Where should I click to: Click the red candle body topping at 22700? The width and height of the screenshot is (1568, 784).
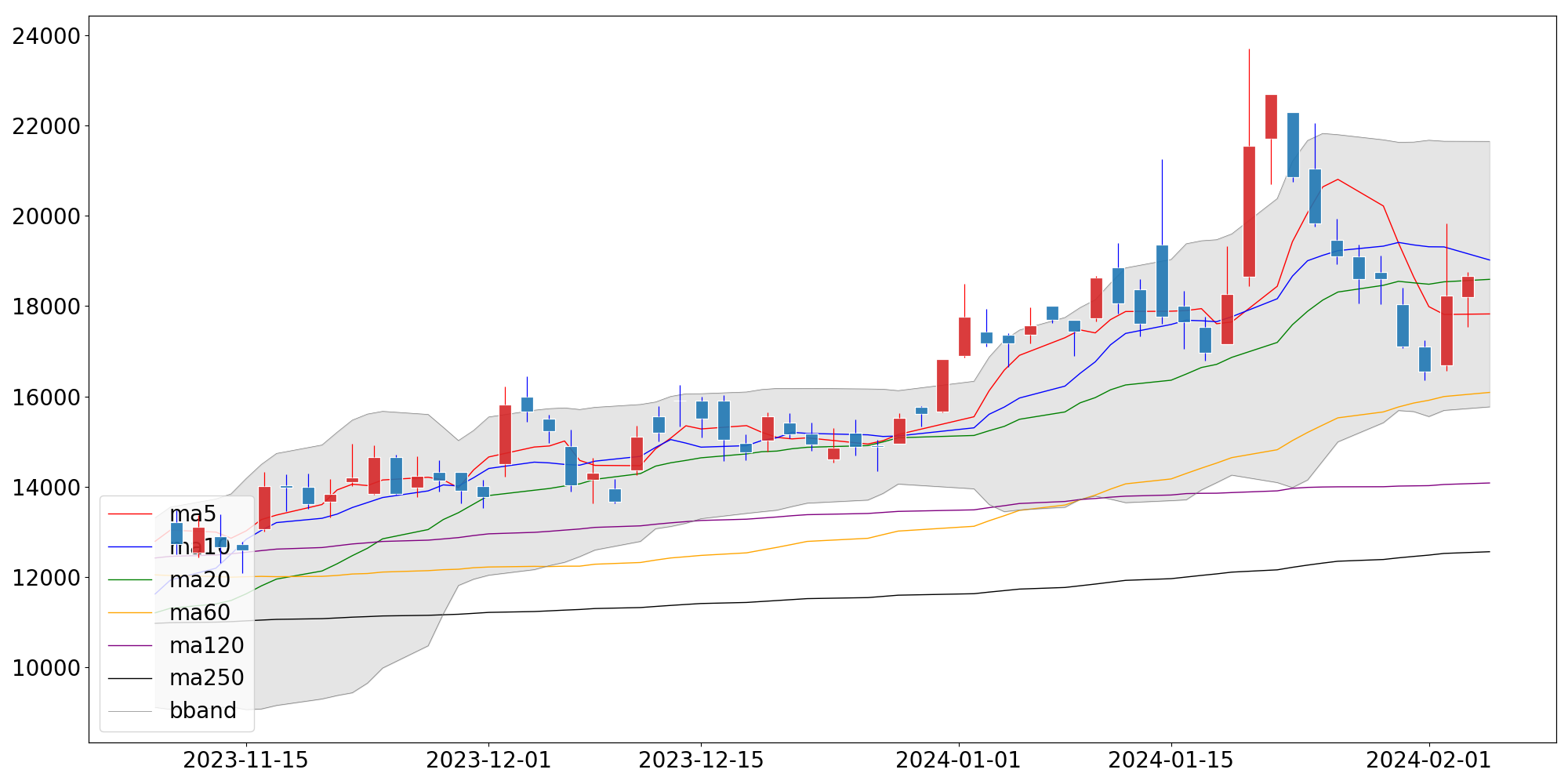coord(1271,117)
